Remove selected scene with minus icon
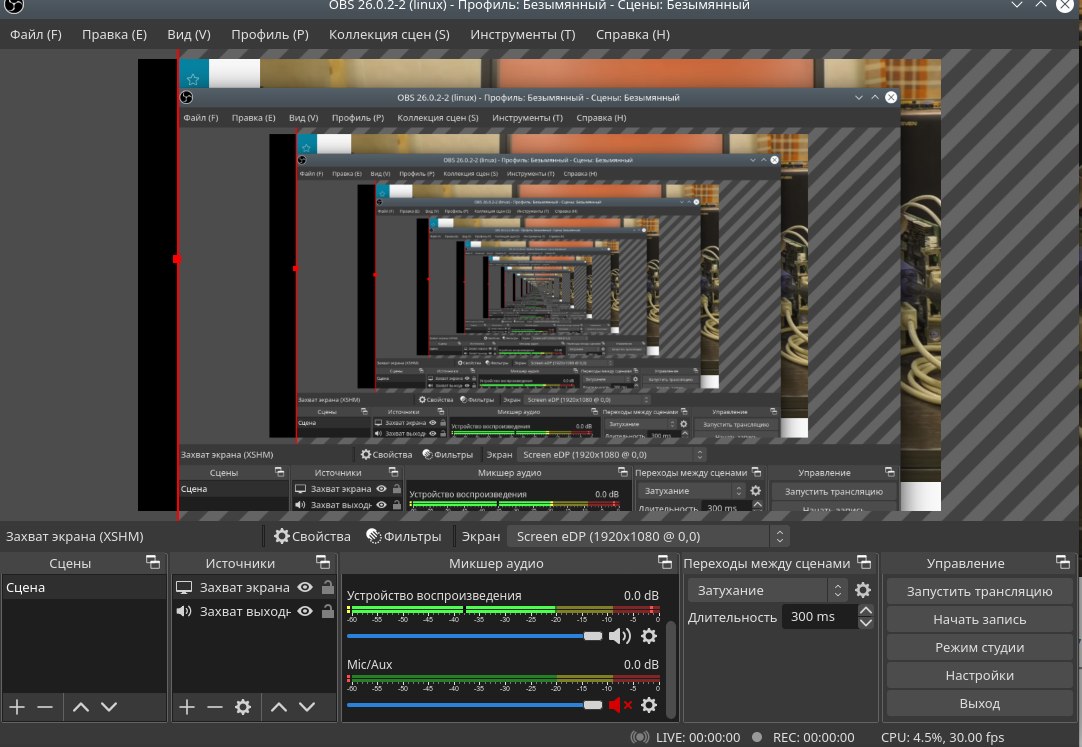Viewport: 1082px width, 747px height. tap(45, 706)
